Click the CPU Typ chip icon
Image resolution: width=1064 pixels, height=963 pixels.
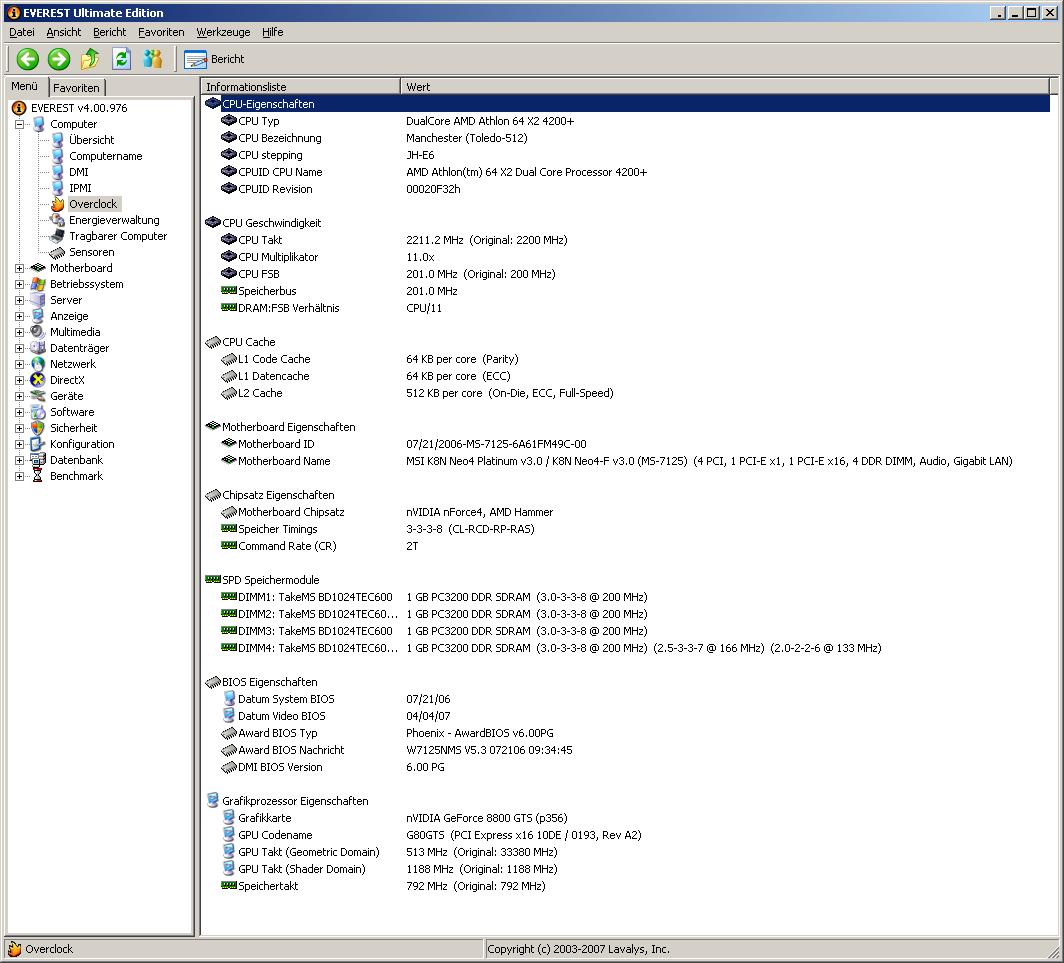coord(229,120)
